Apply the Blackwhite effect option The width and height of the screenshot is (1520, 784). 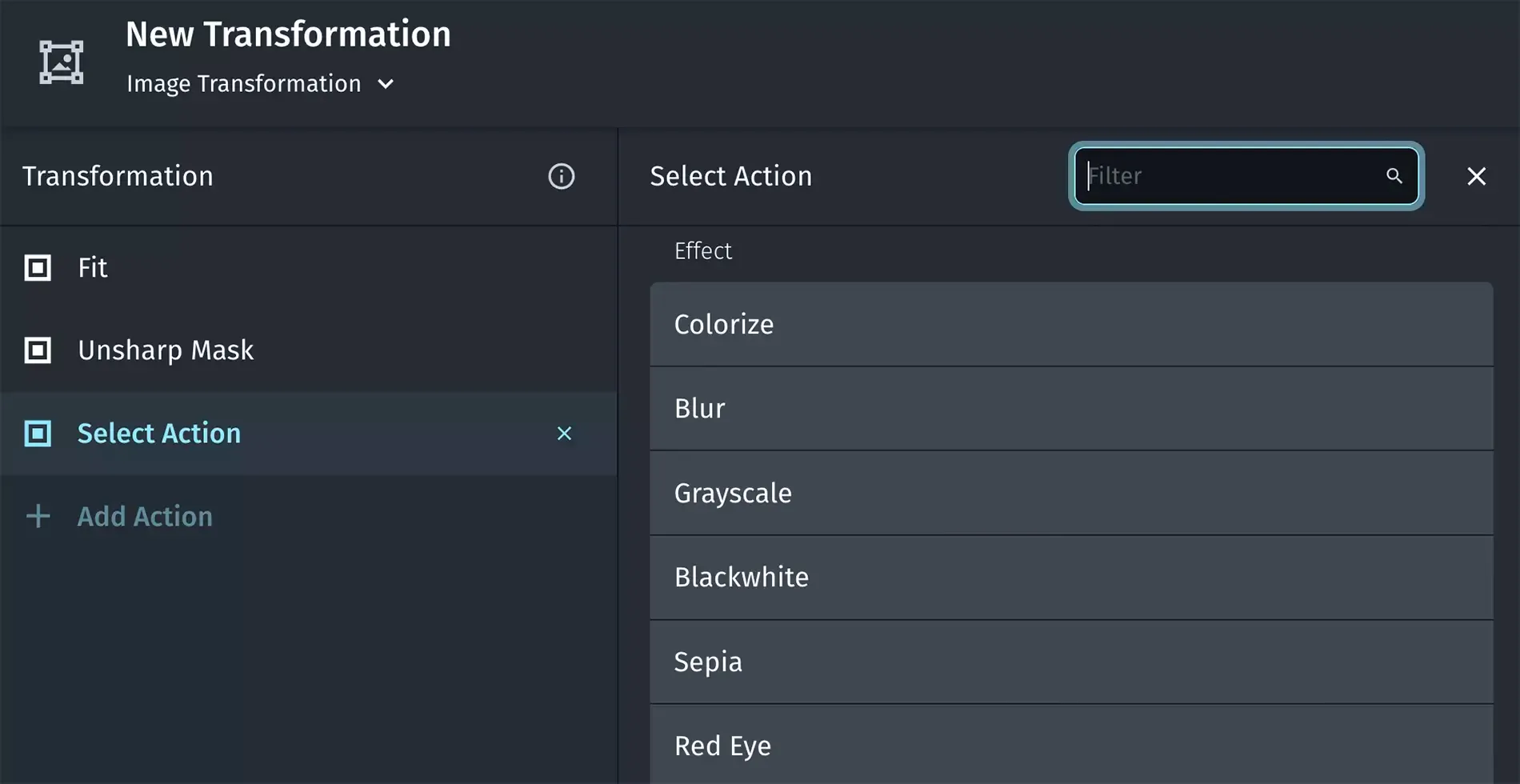(x=1070, y=578)
